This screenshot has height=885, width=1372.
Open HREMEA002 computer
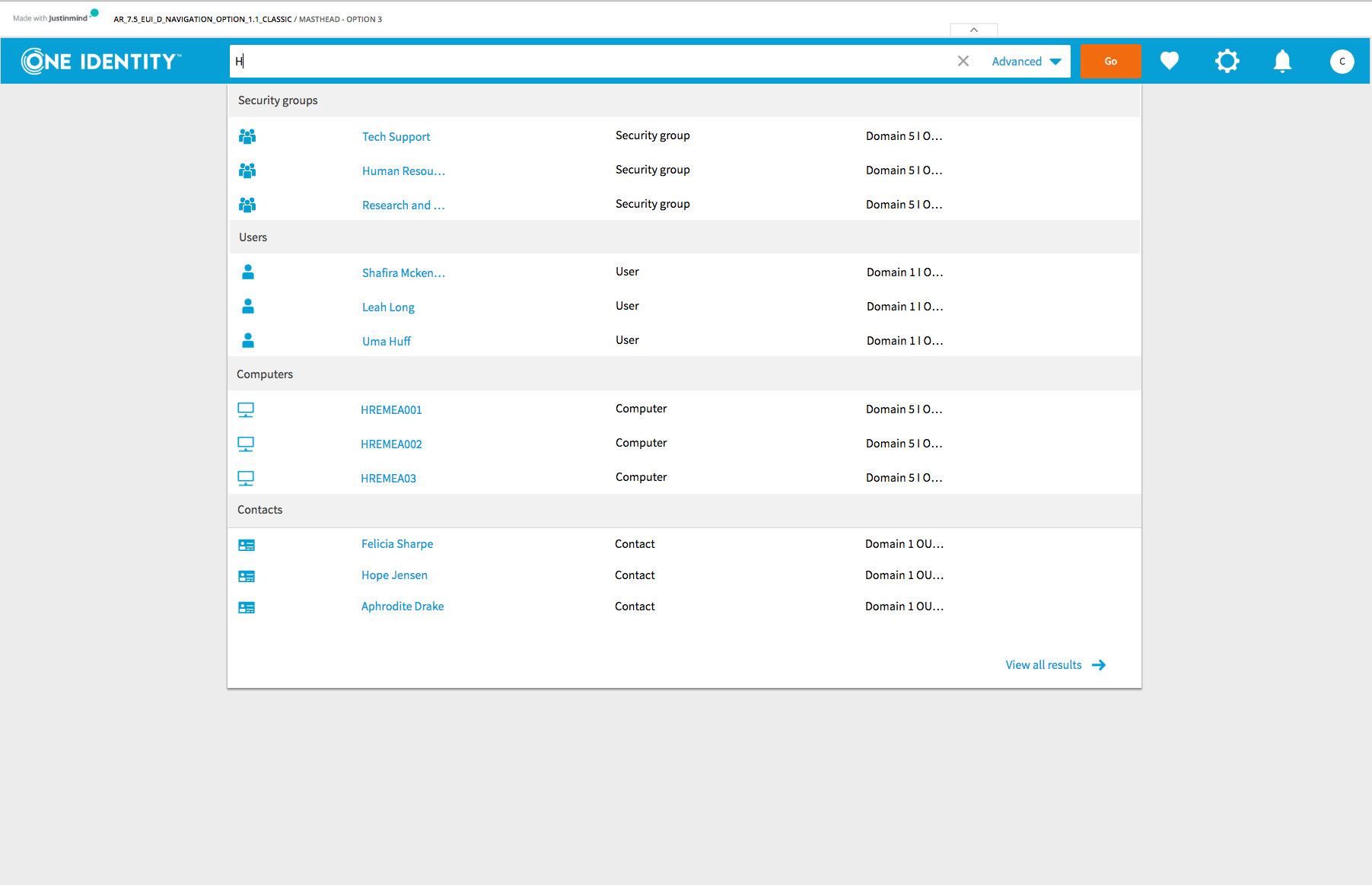tap(391, 444)
